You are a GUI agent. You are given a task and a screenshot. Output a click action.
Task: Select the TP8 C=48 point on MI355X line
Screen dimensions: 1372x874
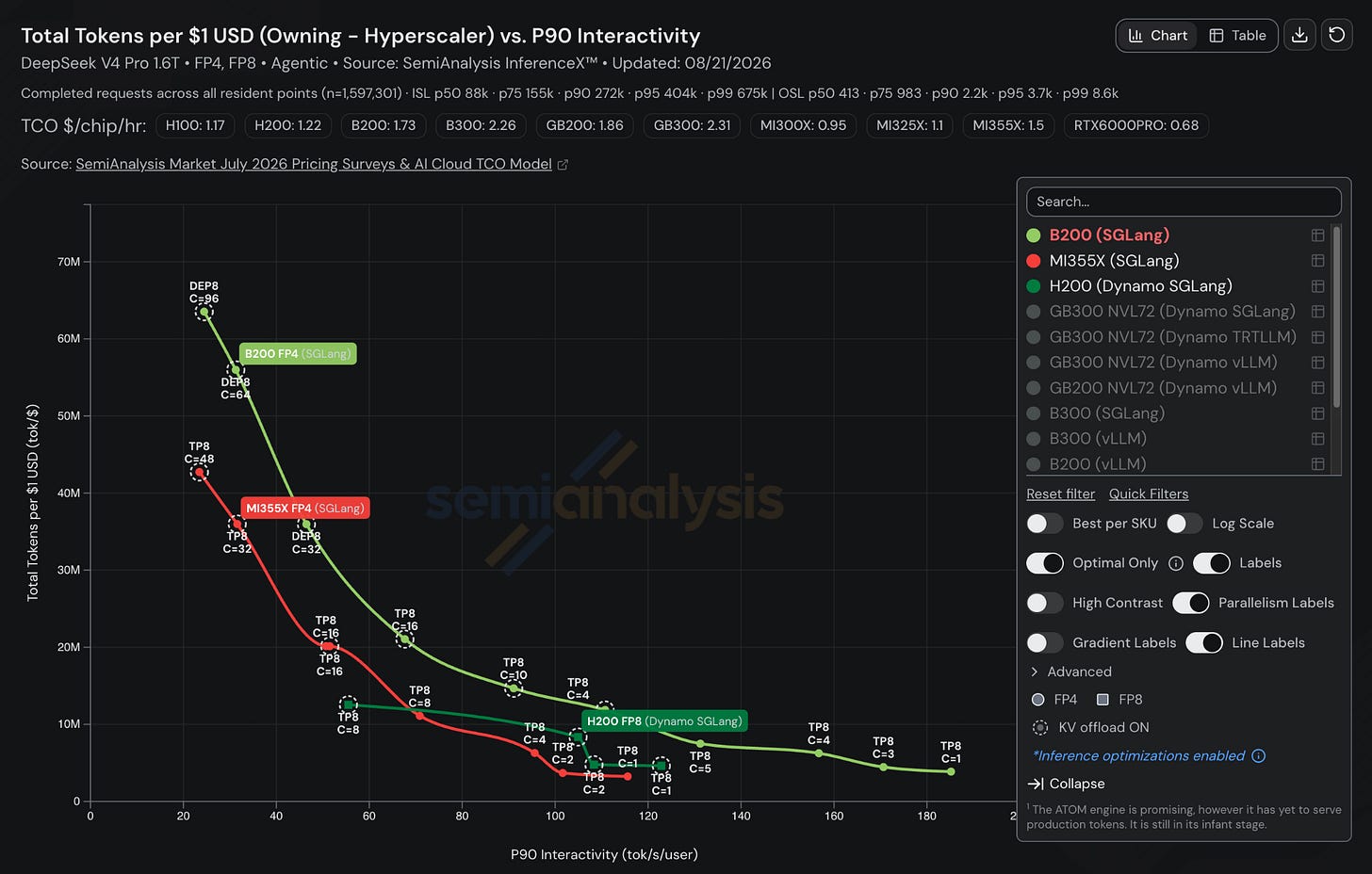pyautogui.click(x=199, y=472)
